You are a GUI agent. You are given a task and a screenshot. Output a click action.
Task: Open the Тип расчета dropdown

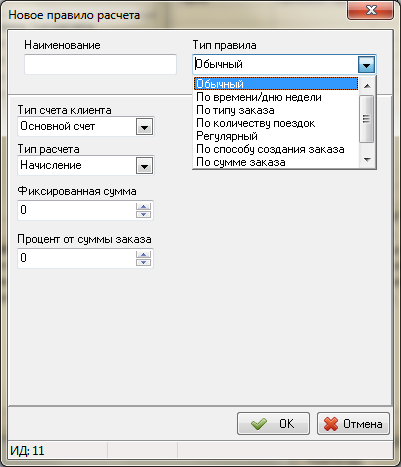pyautogui.click(x=144, y=166)
